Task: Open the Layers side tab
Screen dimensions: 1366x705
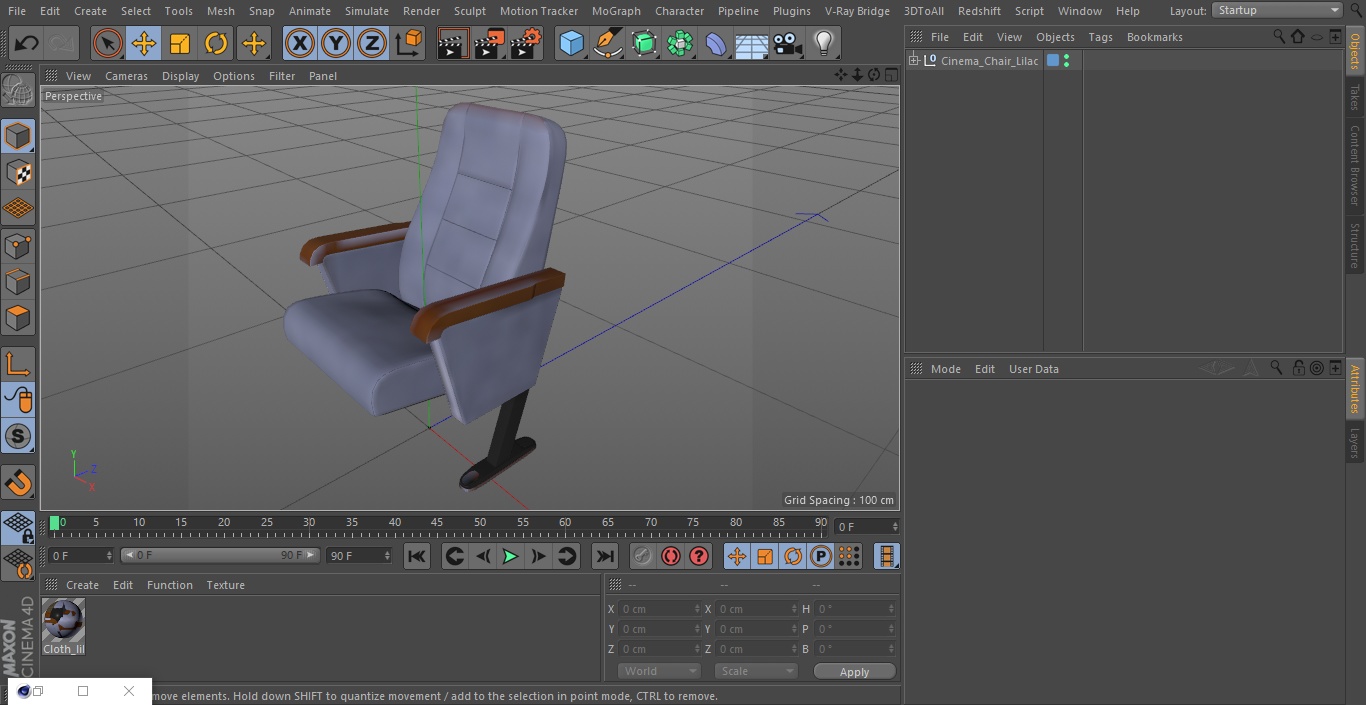Action: (x=1355, y=442)
